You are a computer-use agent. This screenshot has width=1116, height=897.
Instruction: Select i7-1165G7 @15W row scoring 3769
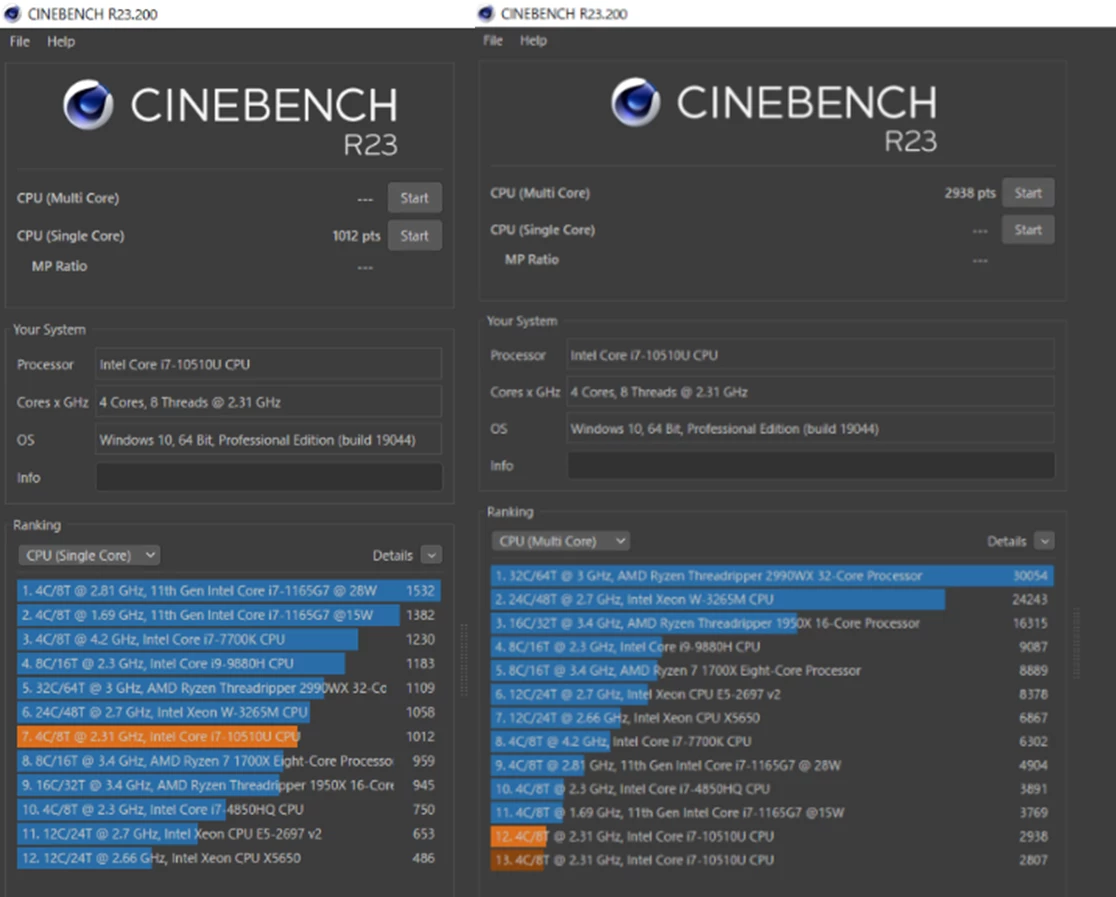pyautogui.click(x=772, y=812)
